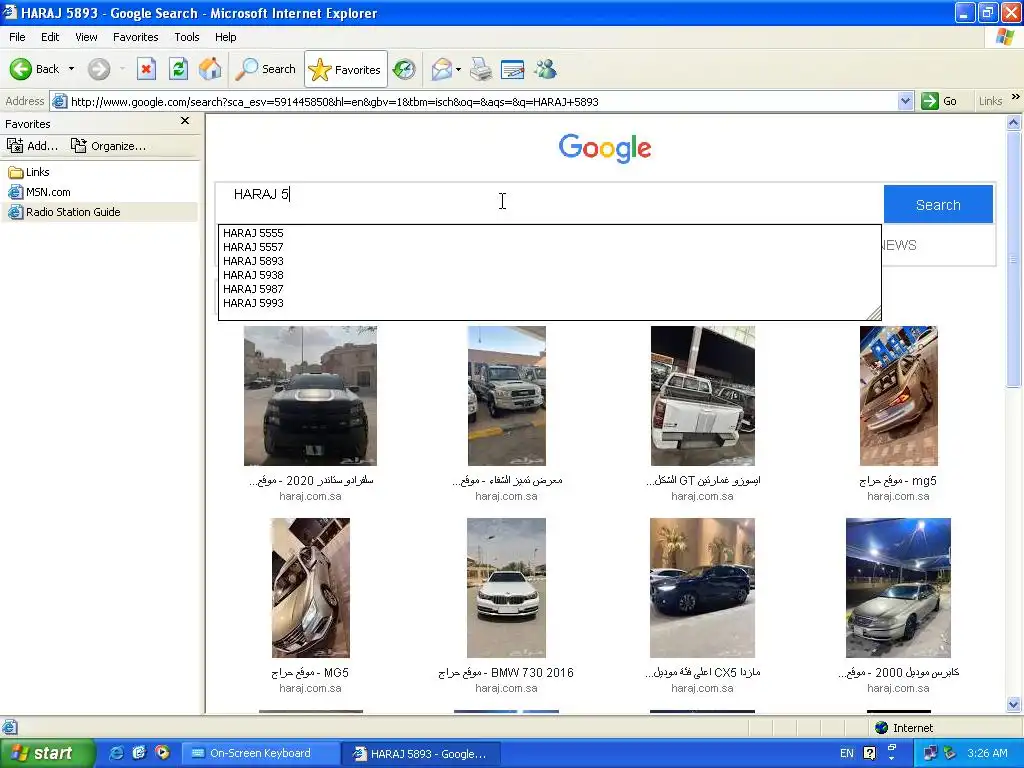Click the BMW 730 2016 caption link
The height and width of the screenshot is (768, 1024).
[506, 673]
